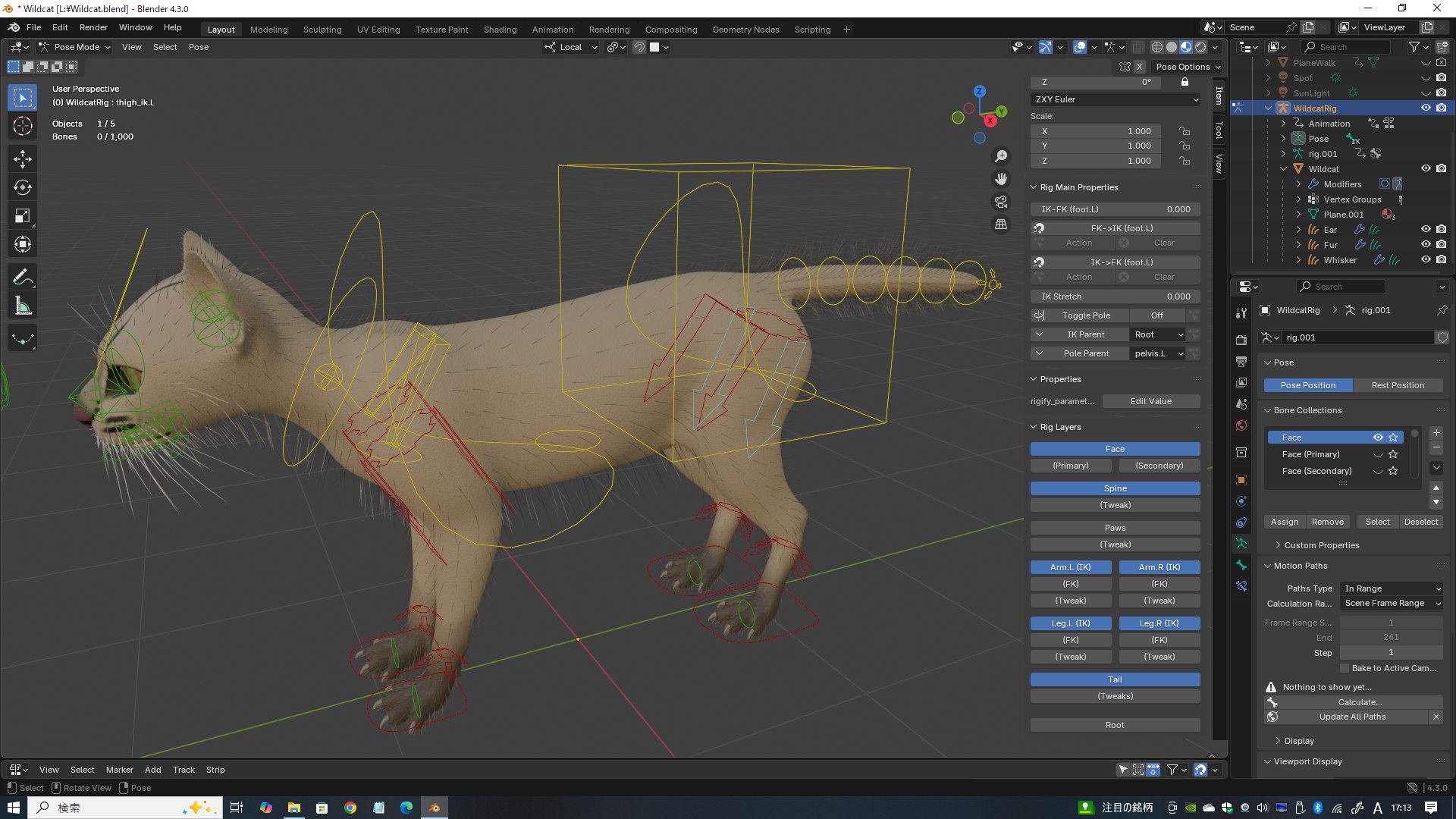This screenshot has height=819, width=1456.
Task: Open the Render menu
Action: (93, 27)
